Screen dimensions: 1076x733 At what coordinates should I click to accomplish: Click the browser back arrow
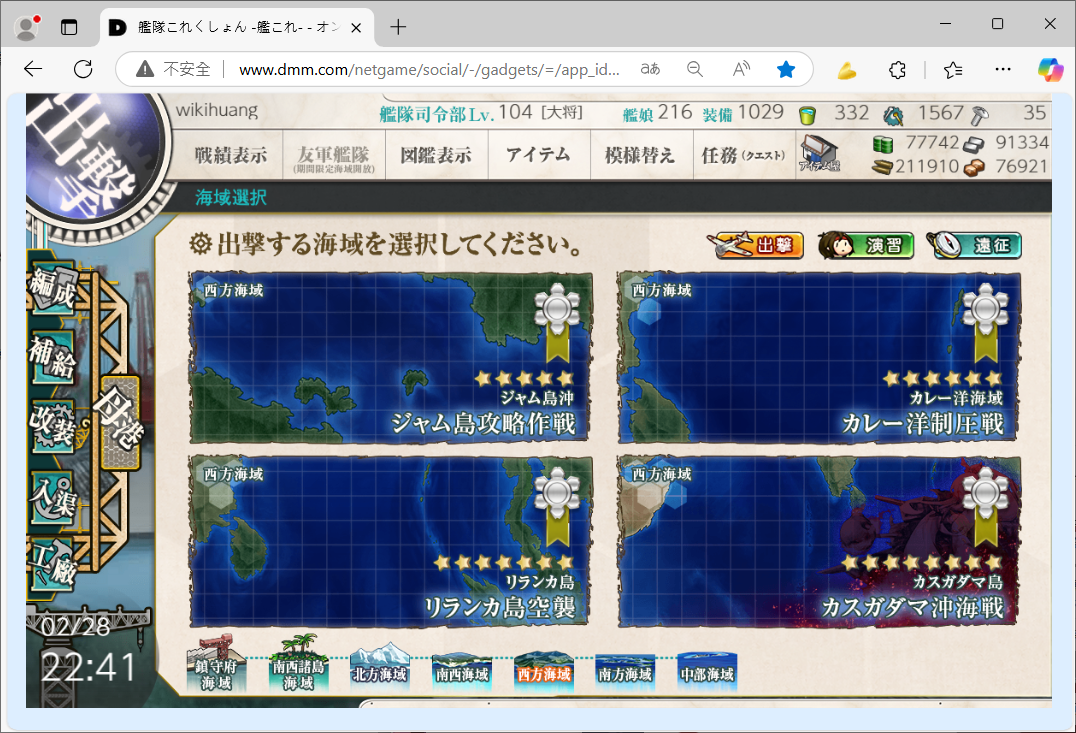[33, 69]
